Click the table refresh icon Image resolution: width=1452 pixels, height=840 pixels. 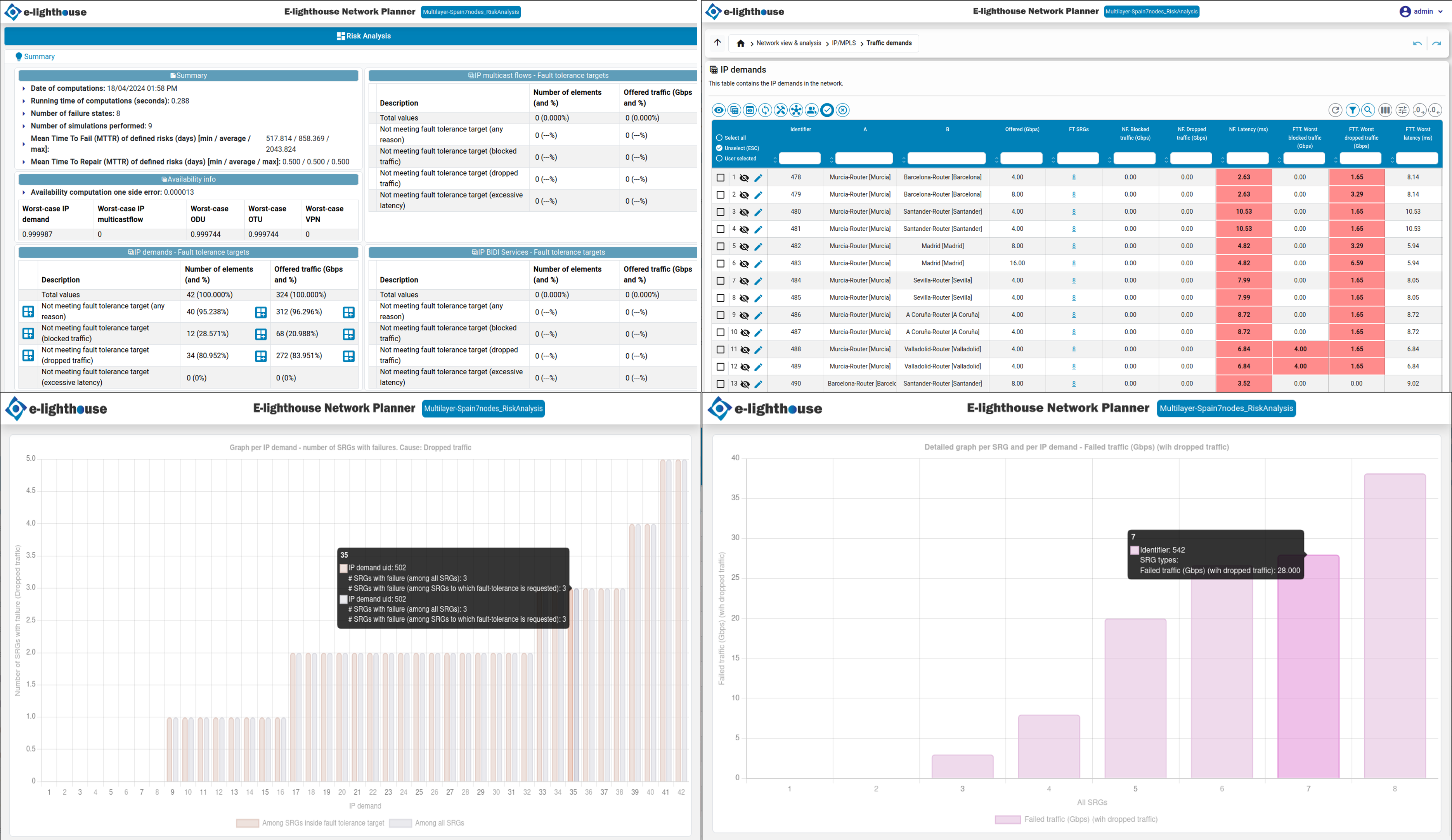pyautogui.click(x=1335, y=110)
